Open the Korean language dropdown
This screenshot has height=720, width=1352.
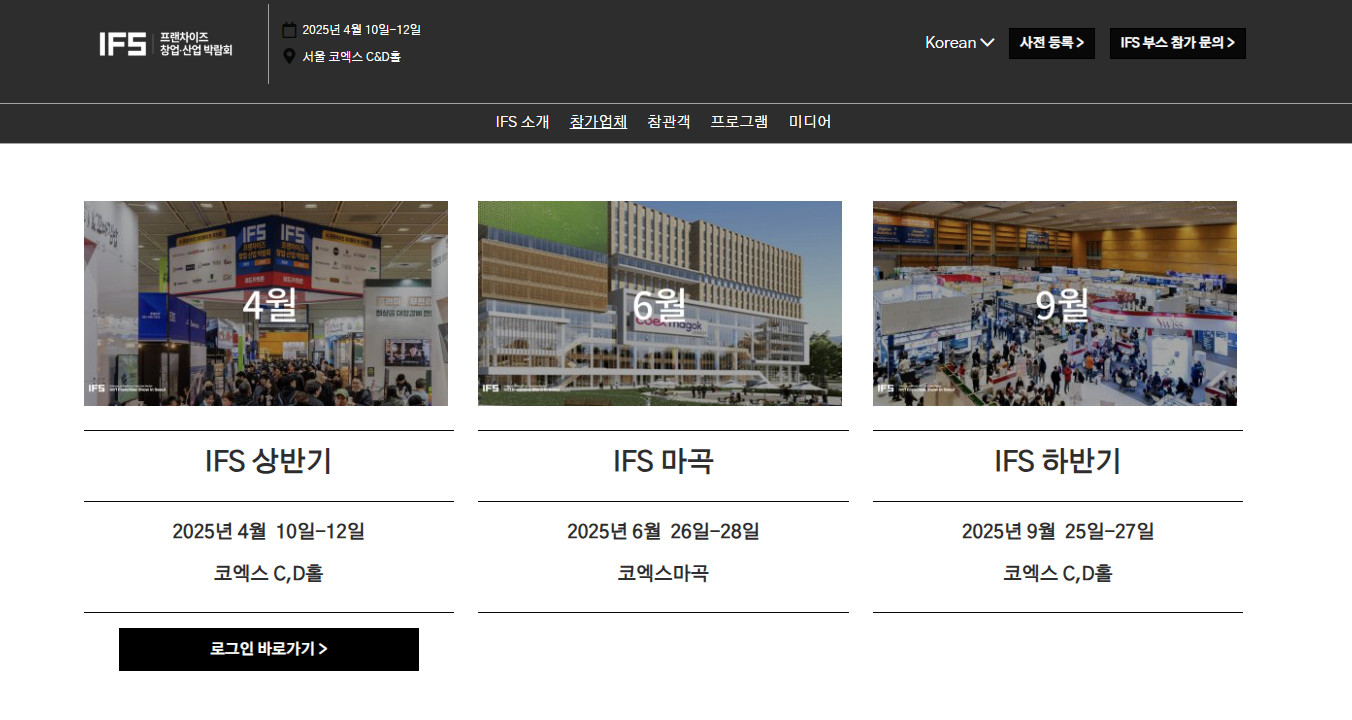[959, 43]
